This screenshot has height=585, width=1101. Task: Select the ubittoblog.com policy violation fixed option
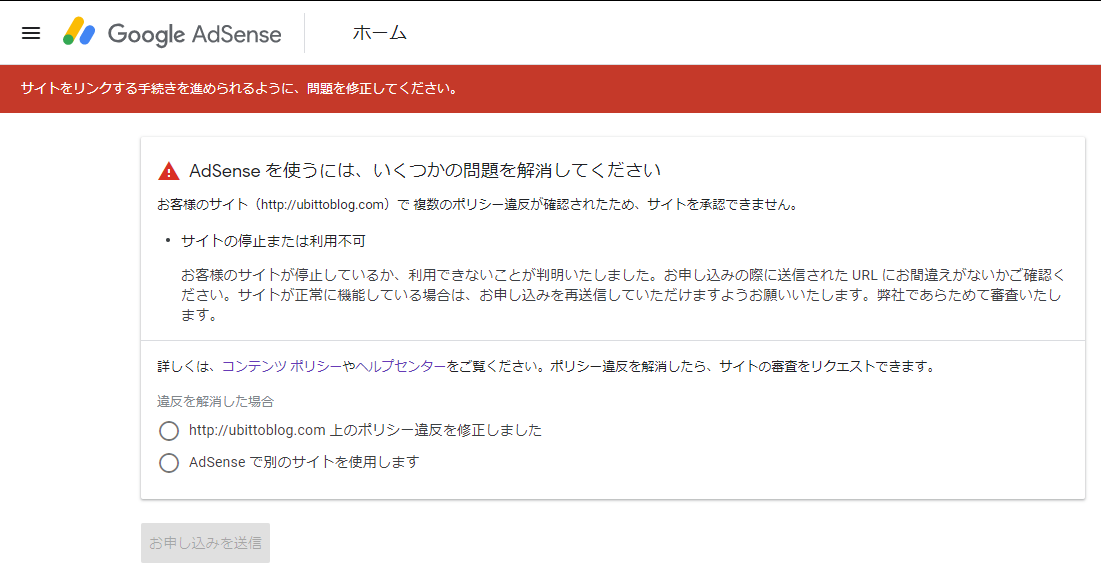pos(169,430)
